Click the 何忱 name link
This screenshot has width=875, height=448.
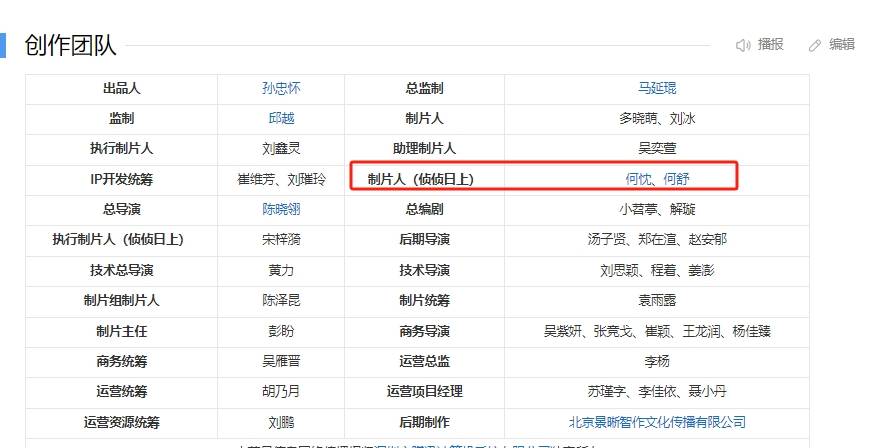[x=638, y=179]
